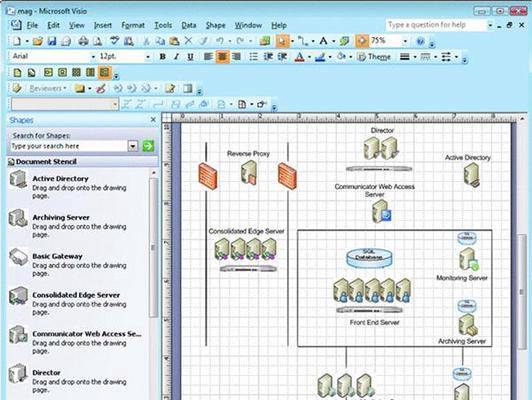Open the Tools menu
532x400 pixels.
coord(163,25)
